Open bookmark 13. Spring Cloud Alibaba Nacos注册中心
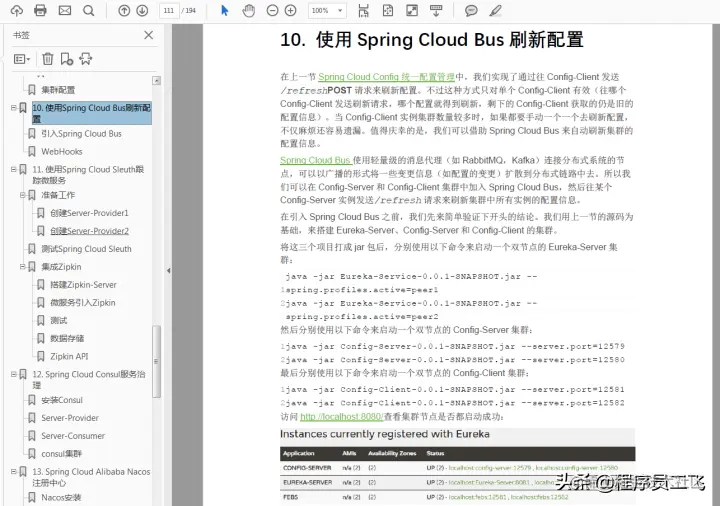Screen dimensions: 720x506 pyautogui.click(x=91, y=477)
